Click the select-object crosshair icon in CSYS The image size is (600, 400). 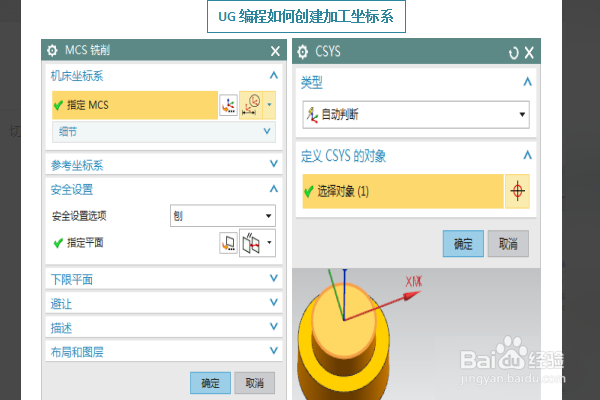(x=517, y=191)
